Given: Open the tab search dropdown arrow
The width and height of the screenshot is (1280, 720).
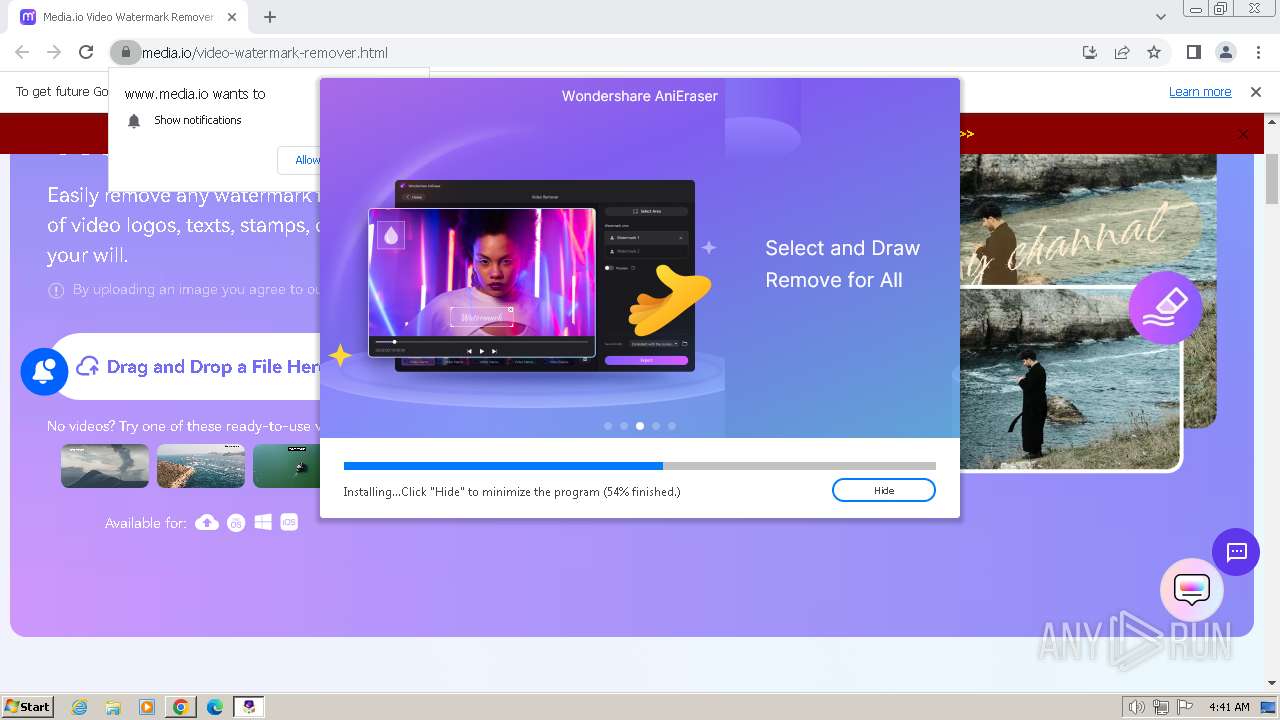Looking at the screenshot, I should point(1161,16).
